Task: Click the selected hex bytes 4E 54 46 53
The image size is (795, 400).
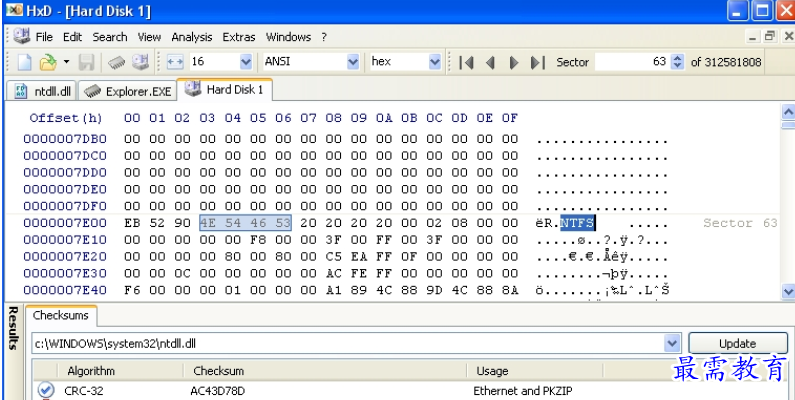Action: 245,223
